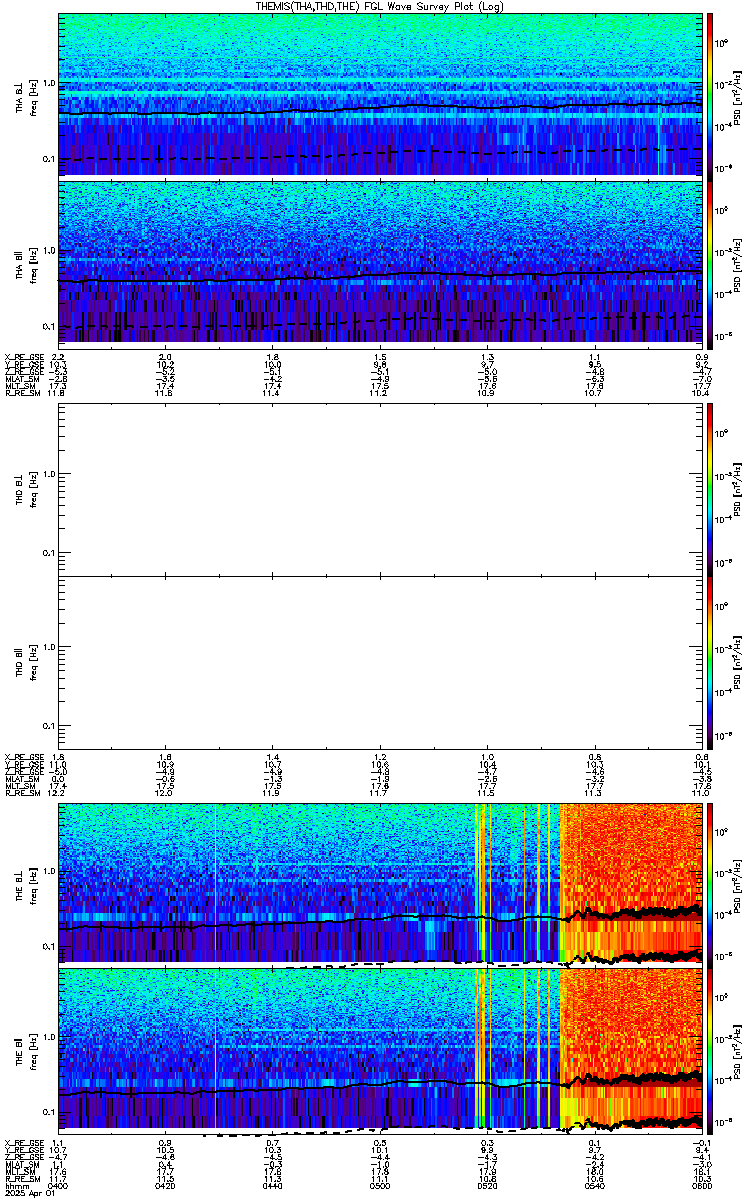750x1200 pixels.
Task: Click the 1.0 frequency tick of THD B-perpendicular panel
Action: (x=50, y=474)
